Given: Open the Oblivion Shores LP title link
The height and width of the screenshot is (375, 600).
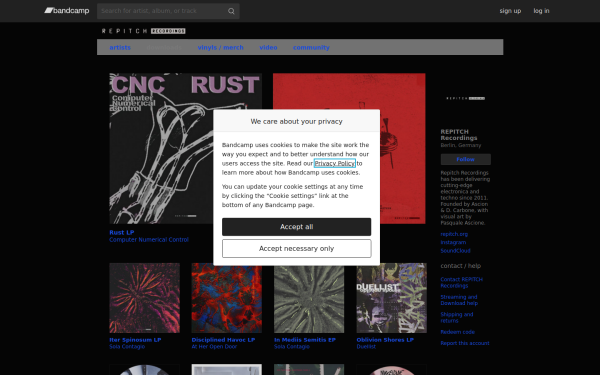Looking at the screenshot, I should 385,340.
